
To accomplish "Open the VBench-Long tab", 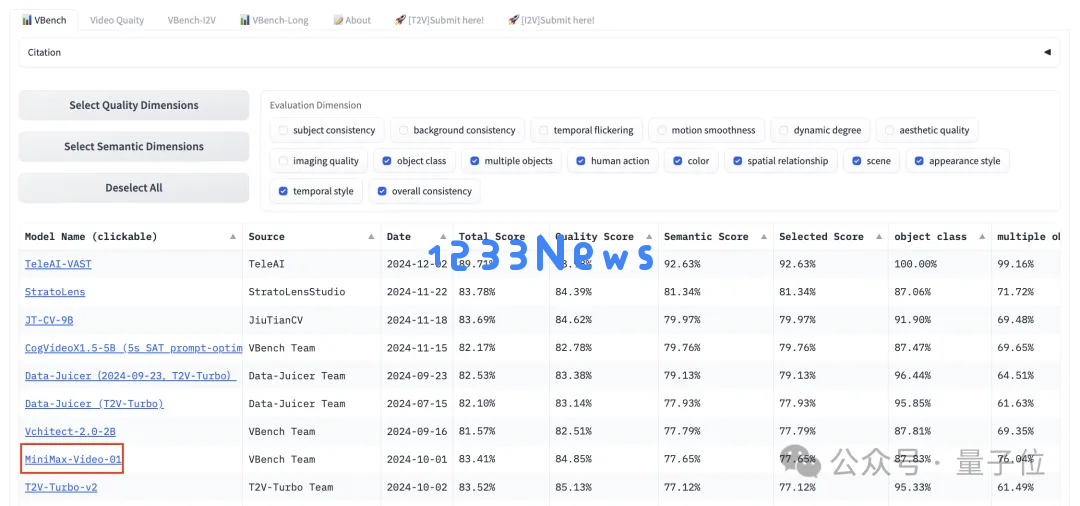I will [x=274, y=20].
